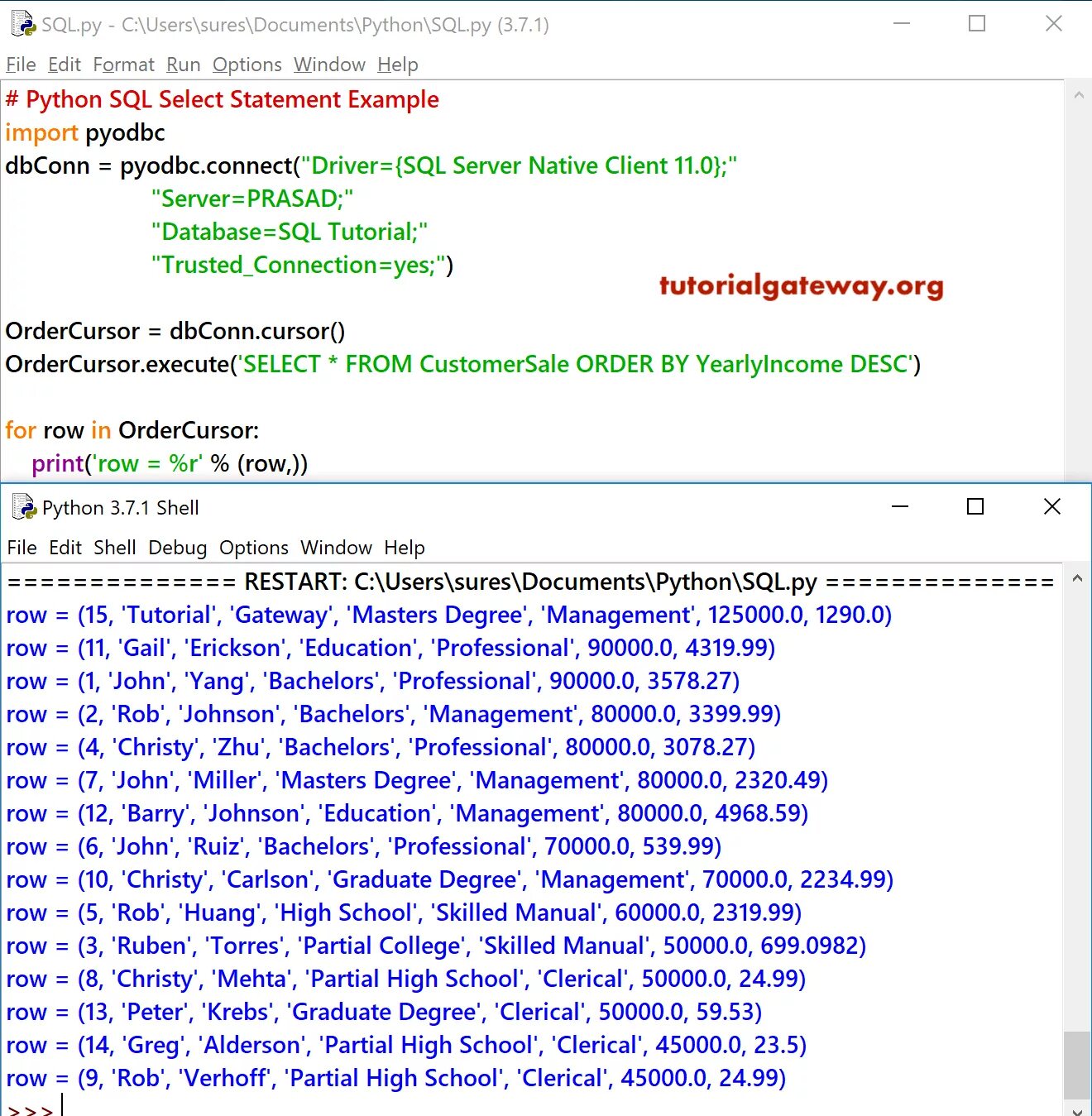Open the File menu in the SQL.py editor
This screenshot has height=1116, width=1092.
click(x=21, y=65)
